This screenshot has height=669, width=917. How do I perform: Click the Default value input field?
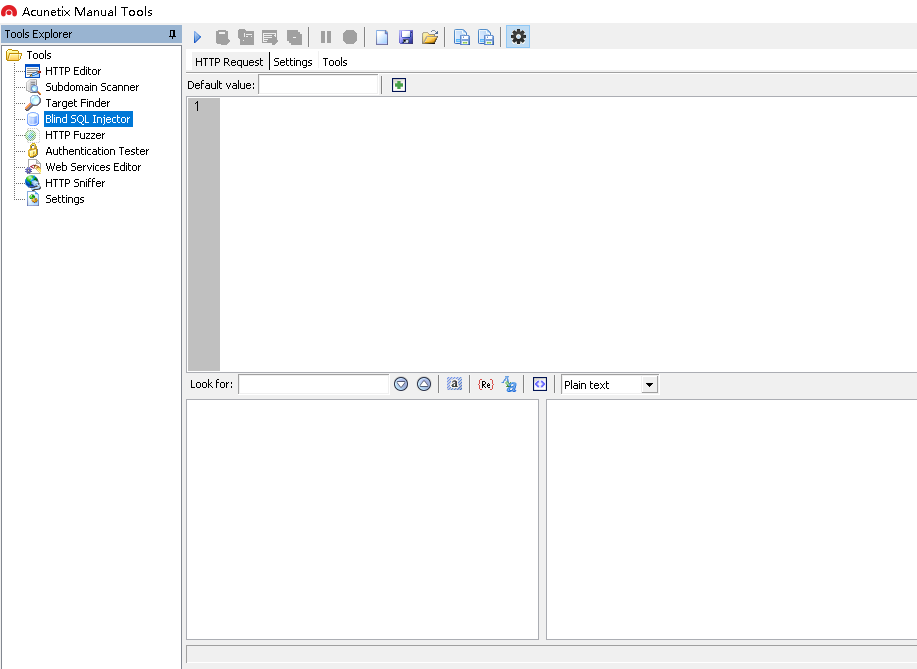319,85
